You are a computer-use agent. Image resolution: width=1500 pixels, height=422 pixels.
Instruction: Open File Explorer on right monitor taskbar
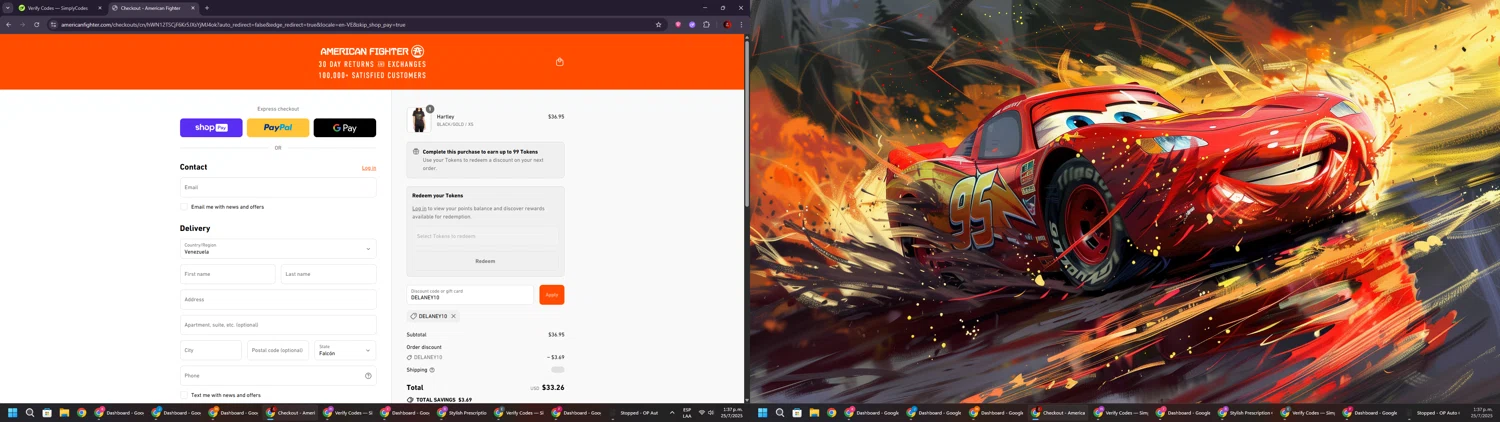[x=814, y=413]
